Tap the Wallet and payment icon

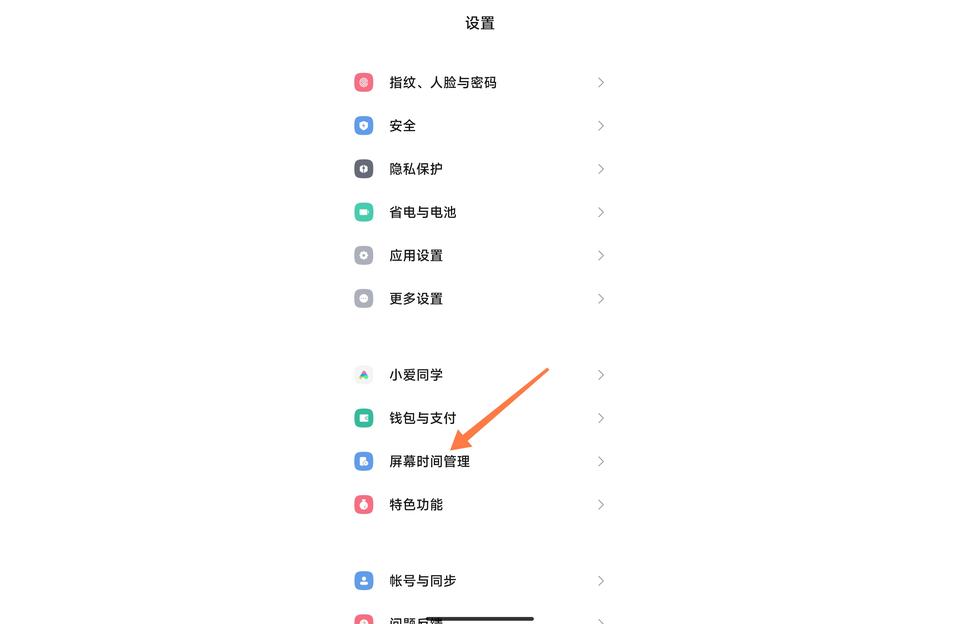point(364,418)
